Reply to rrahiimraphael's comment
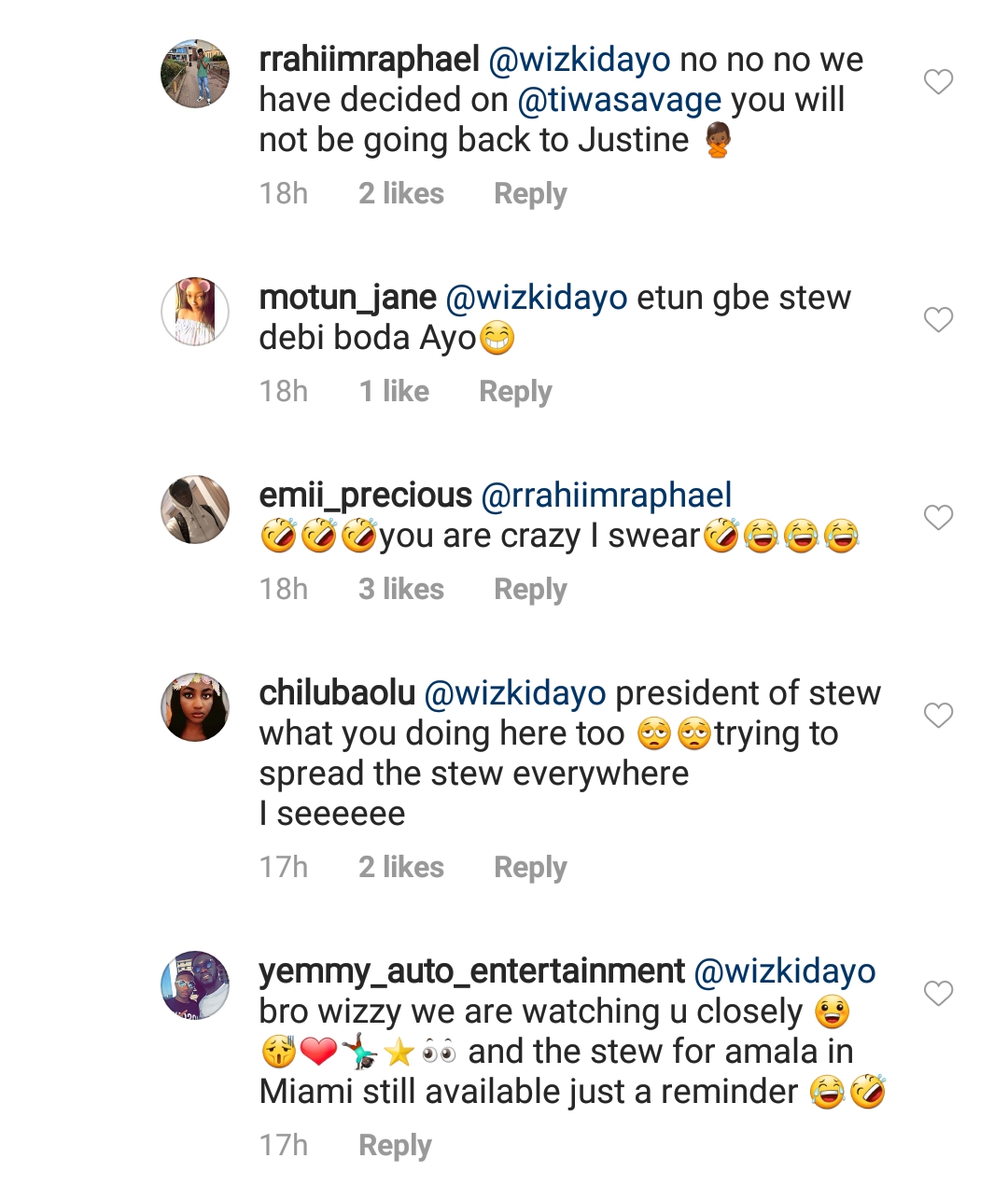The height and width of the screenshot is (1186, 1008). coord(530,194)
